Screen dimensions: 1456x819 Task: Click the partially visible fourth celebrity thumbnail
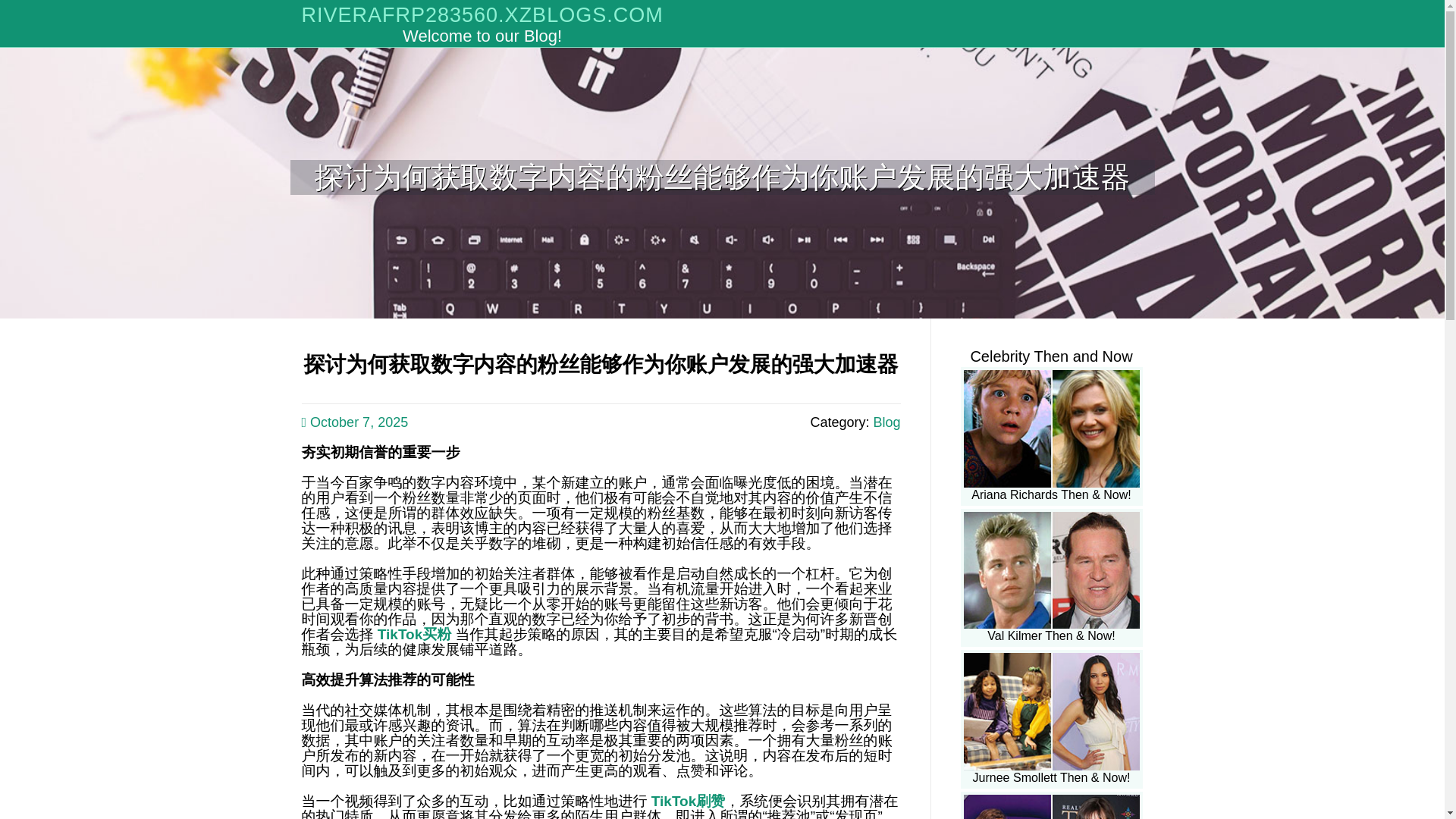(1051, 807)
